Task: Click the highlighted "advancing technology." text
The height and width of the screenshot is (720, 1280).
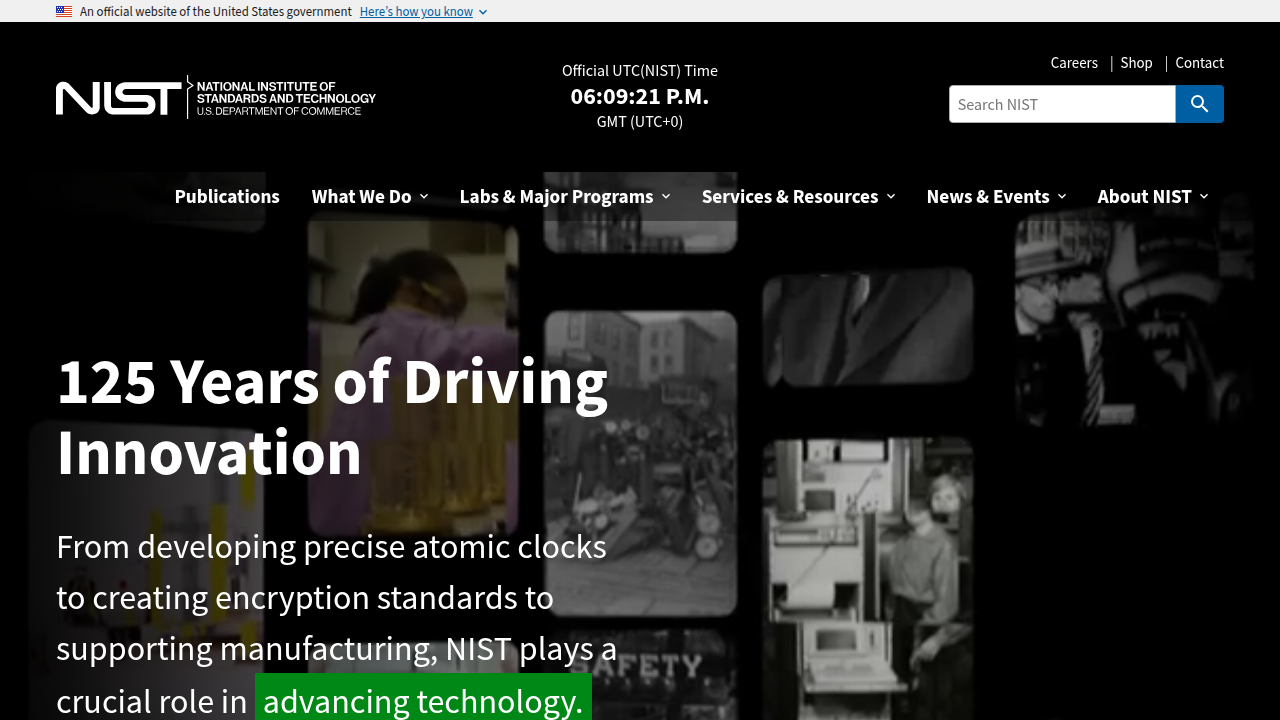Action: [423, 700]
